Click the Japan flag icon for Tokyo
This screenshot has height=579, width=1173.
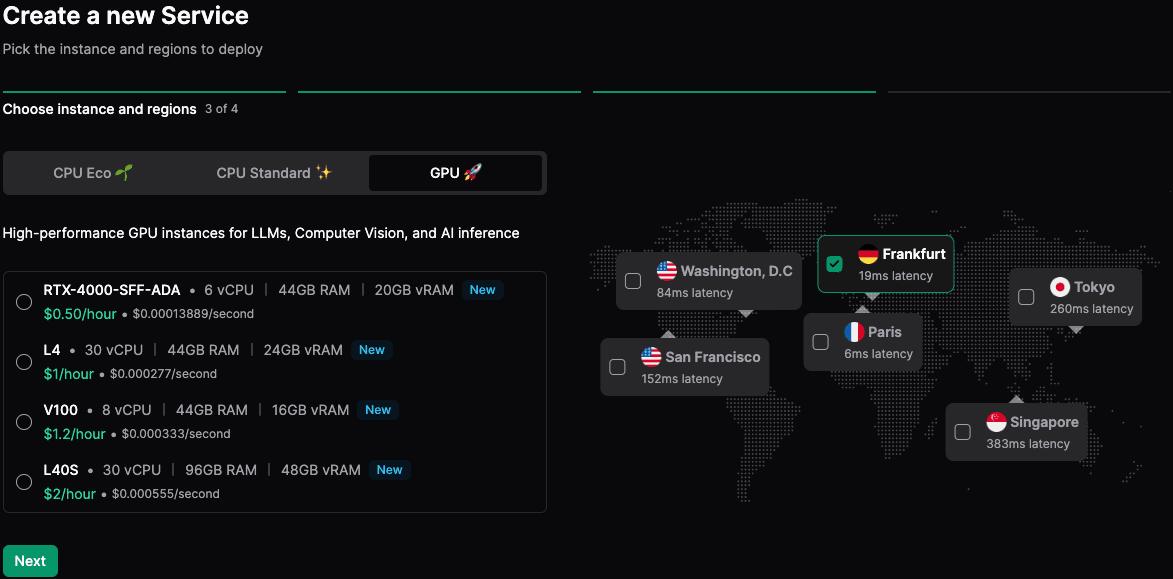click(1060, 287)
